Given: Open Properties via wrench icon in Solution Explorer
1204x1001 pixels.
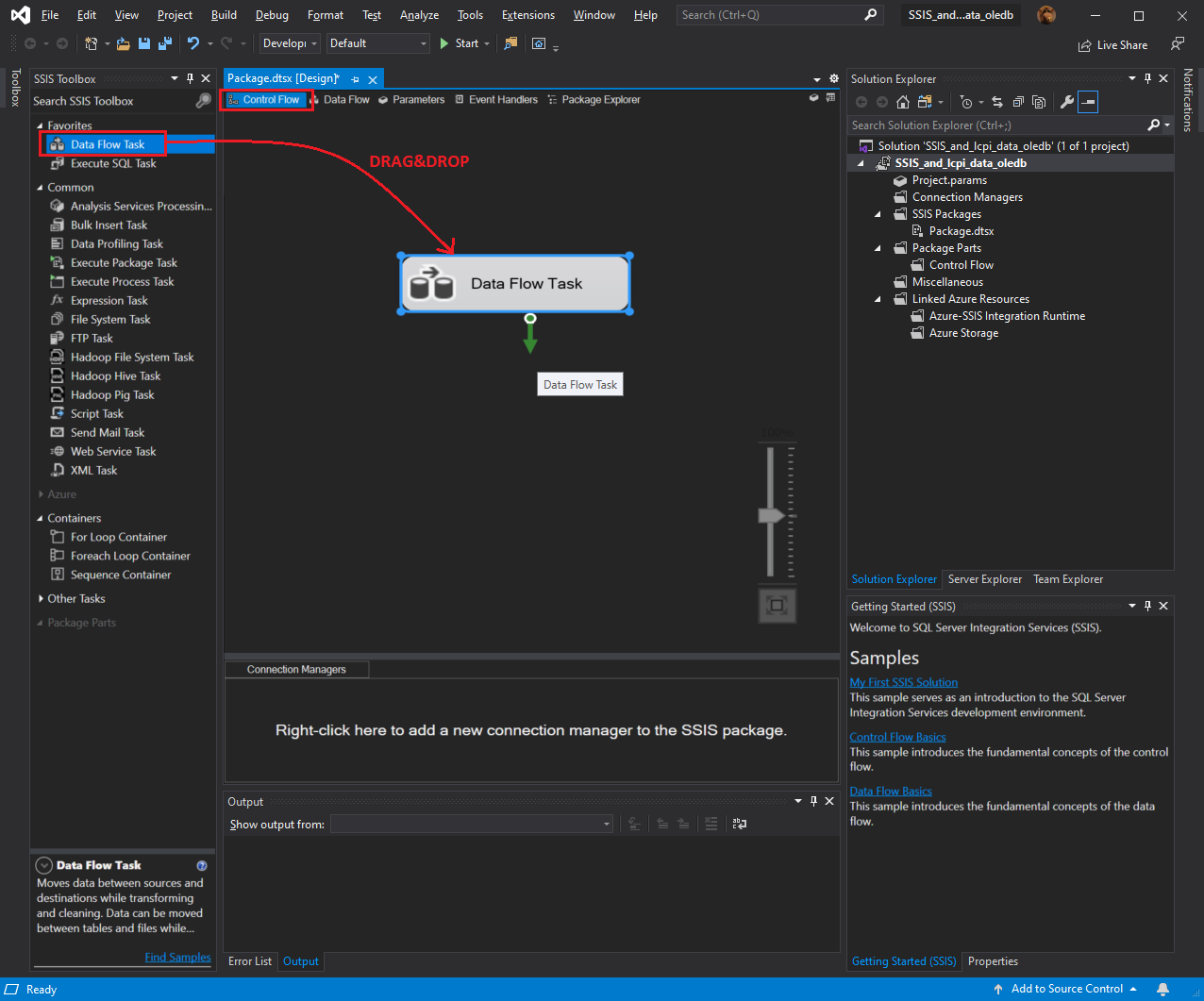Looking at the screenshot, I should [x=1067, y=102].
